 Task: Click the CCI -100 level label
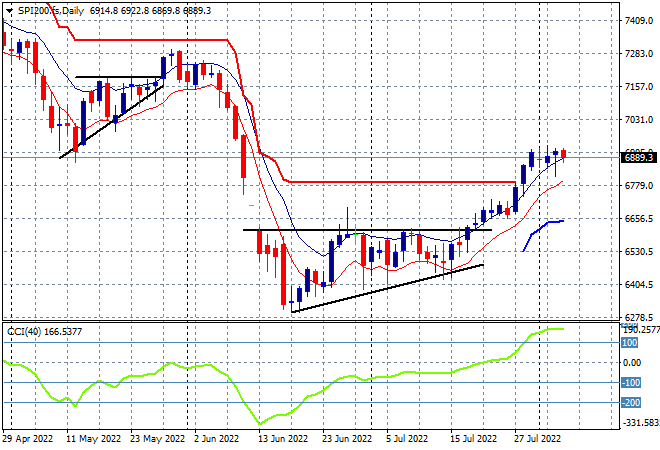click(x=631, y=383)
